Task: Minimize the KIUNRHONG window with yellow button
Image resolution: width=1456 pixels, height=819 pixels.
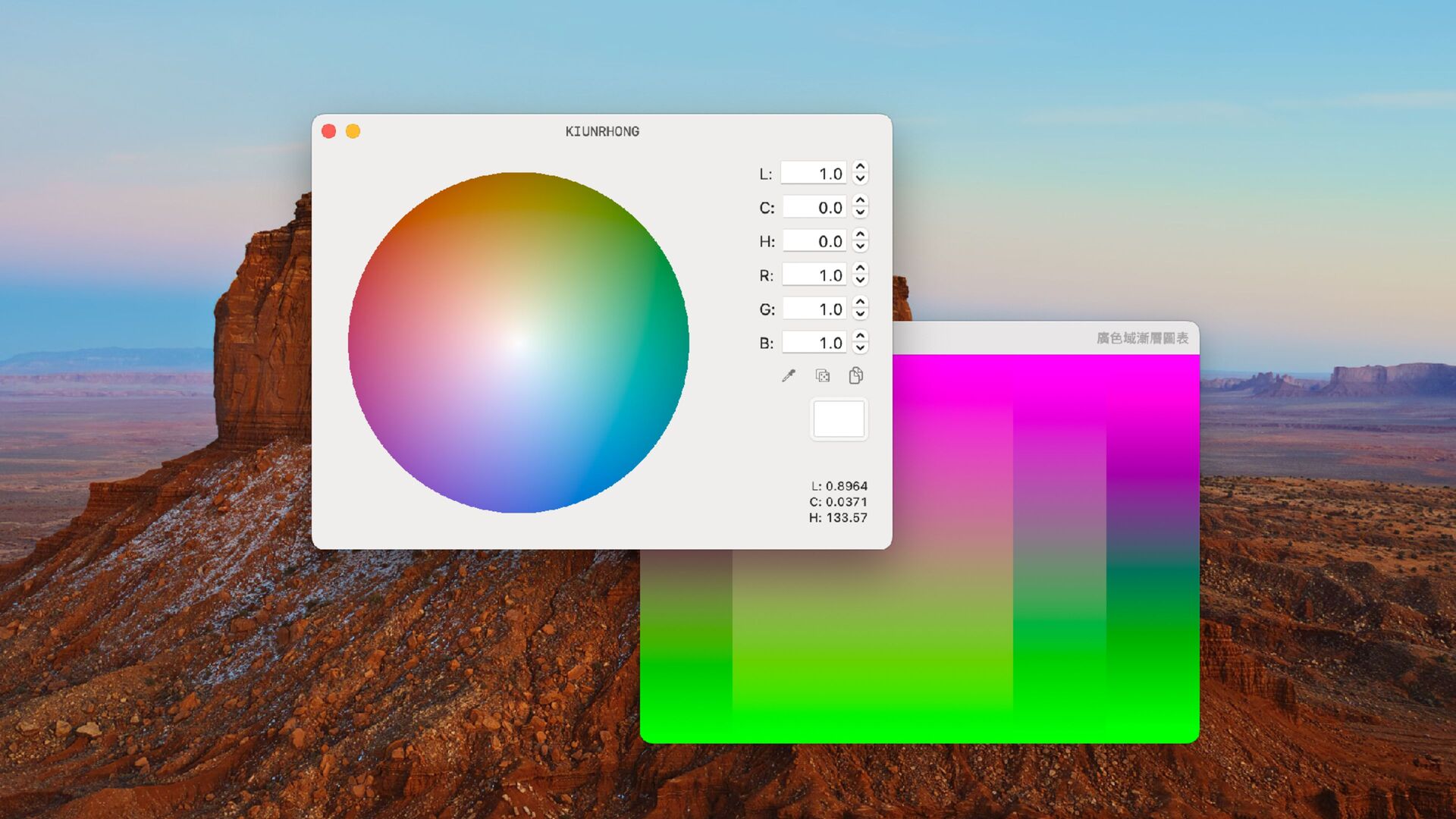Action: coord(353,131)
